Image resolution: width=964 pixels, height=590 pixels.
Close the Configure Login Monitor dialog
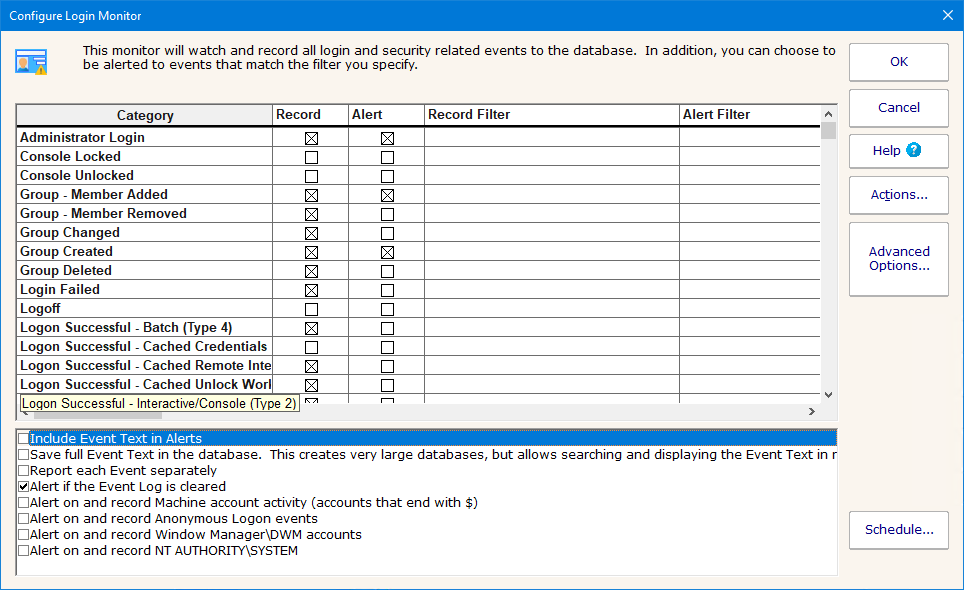[x=947, y=15]
